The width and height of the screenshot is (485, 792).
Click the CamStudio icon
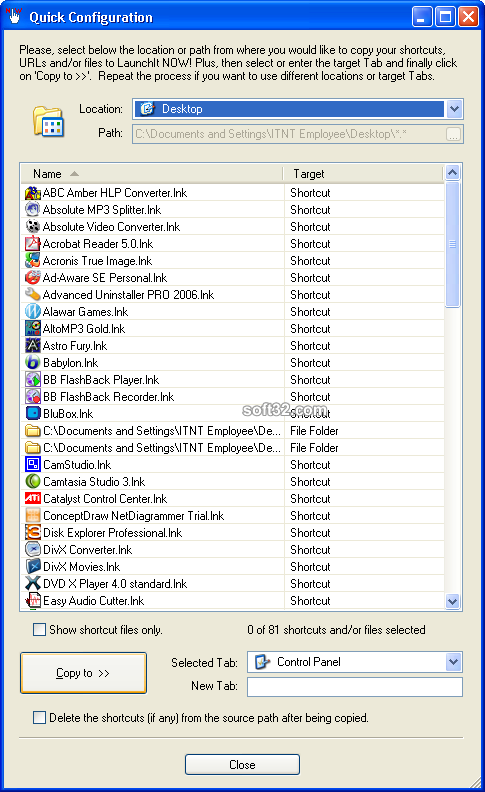point(33,465)
